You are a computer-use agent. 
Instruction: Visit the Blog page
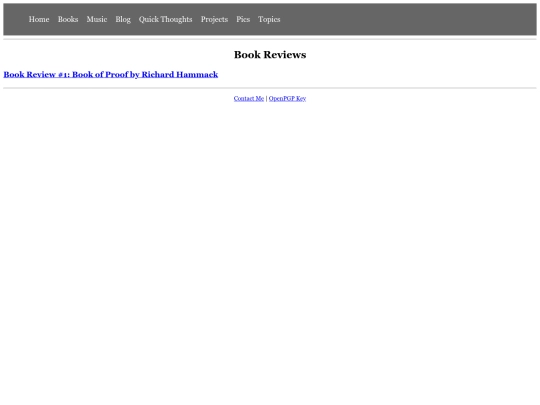point(123,20)
